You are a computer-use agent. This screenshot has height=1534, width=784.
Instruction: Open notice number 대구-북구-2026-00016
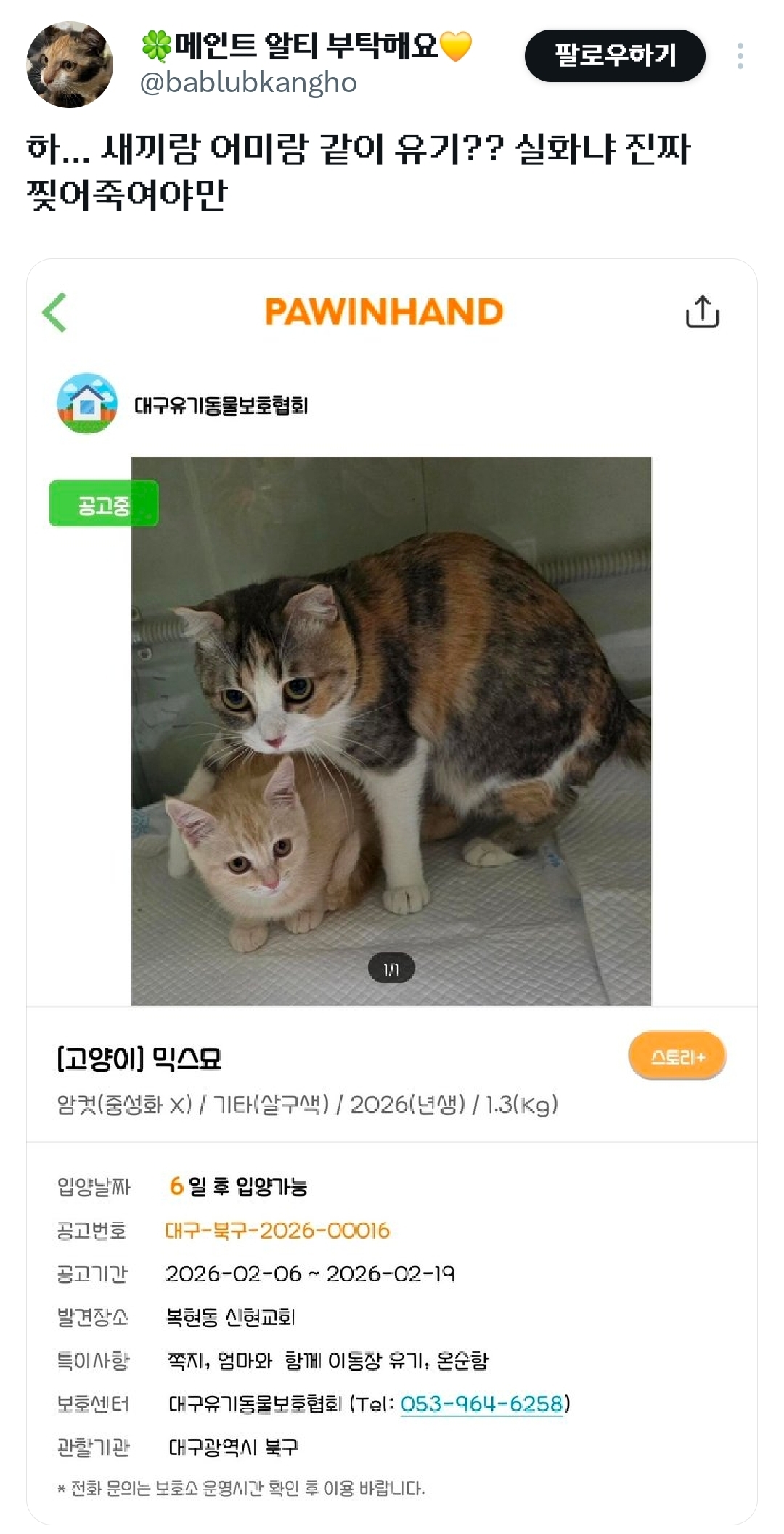point(277,1230)
